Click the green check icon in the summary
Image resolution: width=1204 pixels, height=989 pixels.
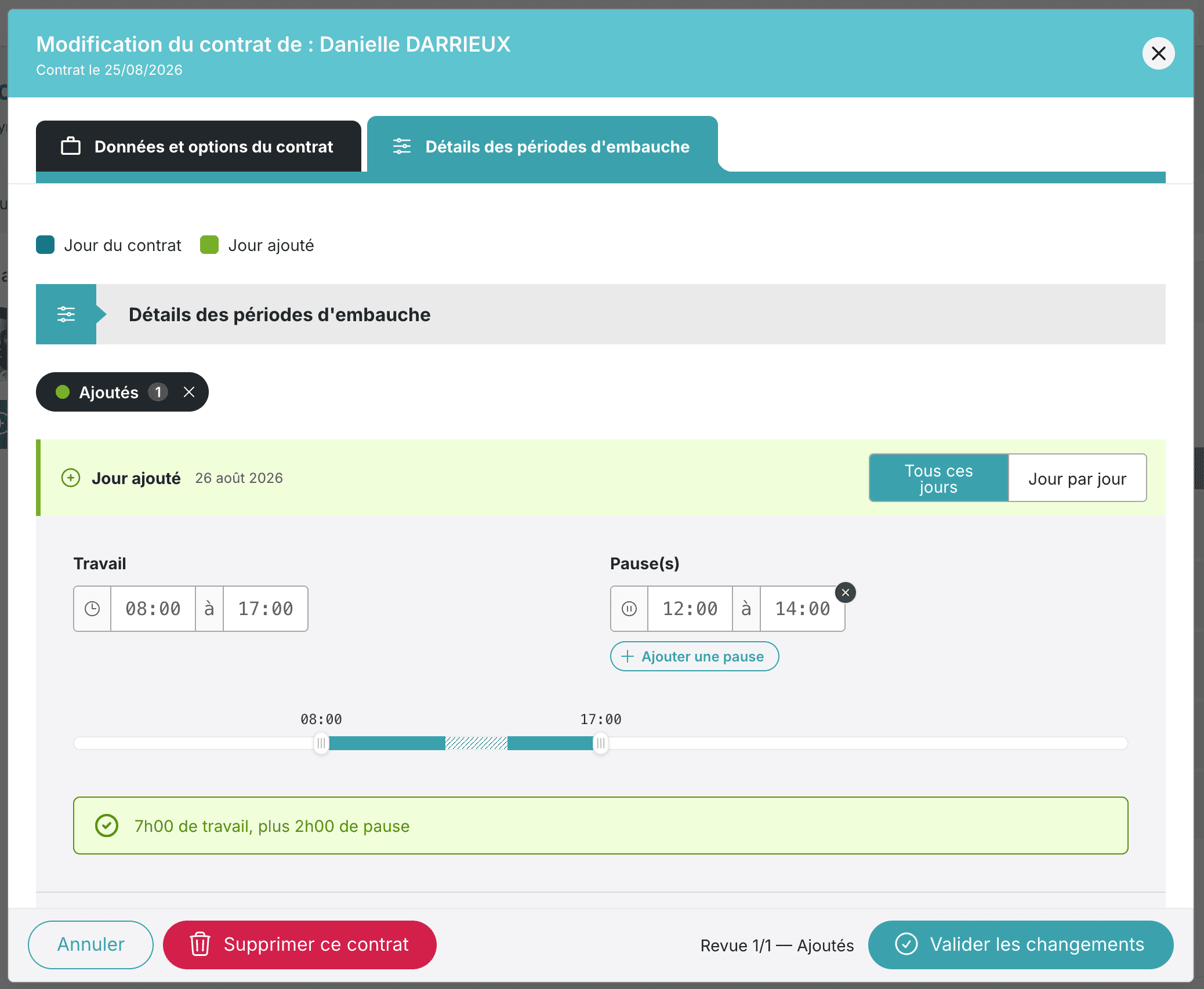click(107, 826)
